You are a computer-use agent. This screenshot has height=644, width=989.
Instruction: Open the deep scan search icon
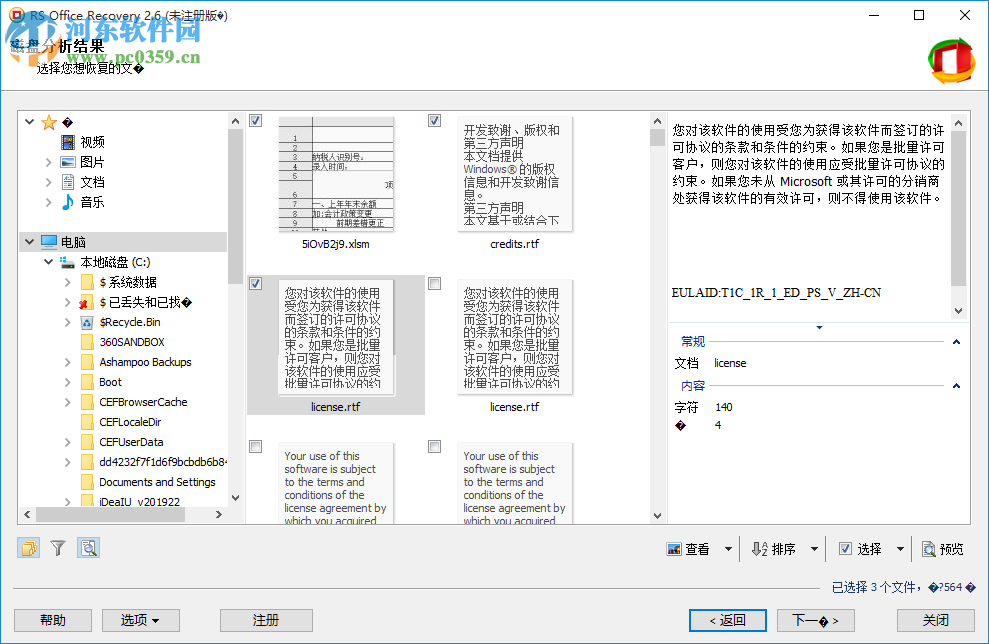coord(88,547)
